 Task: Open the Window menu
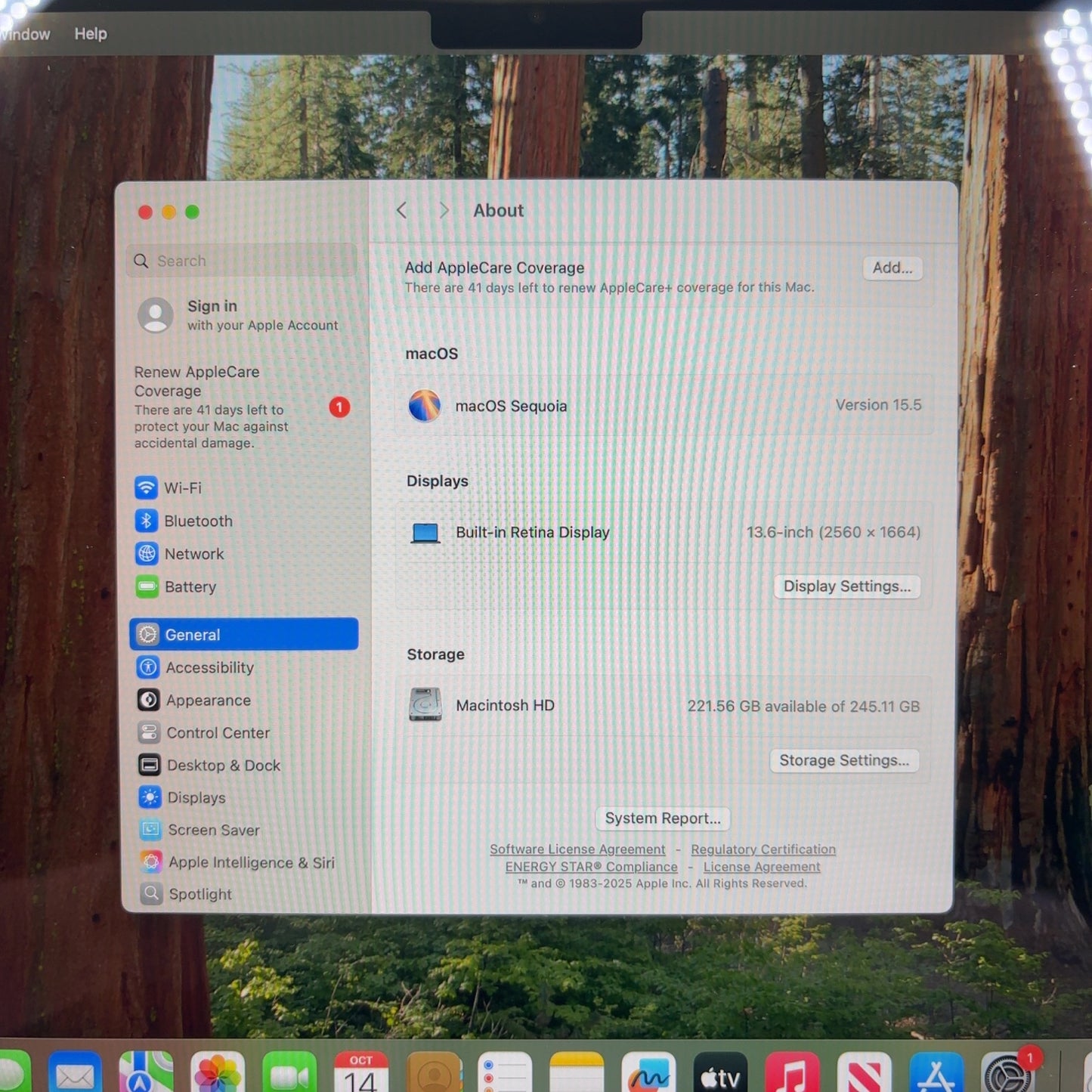pyautogui.click(x=25, y=34)
